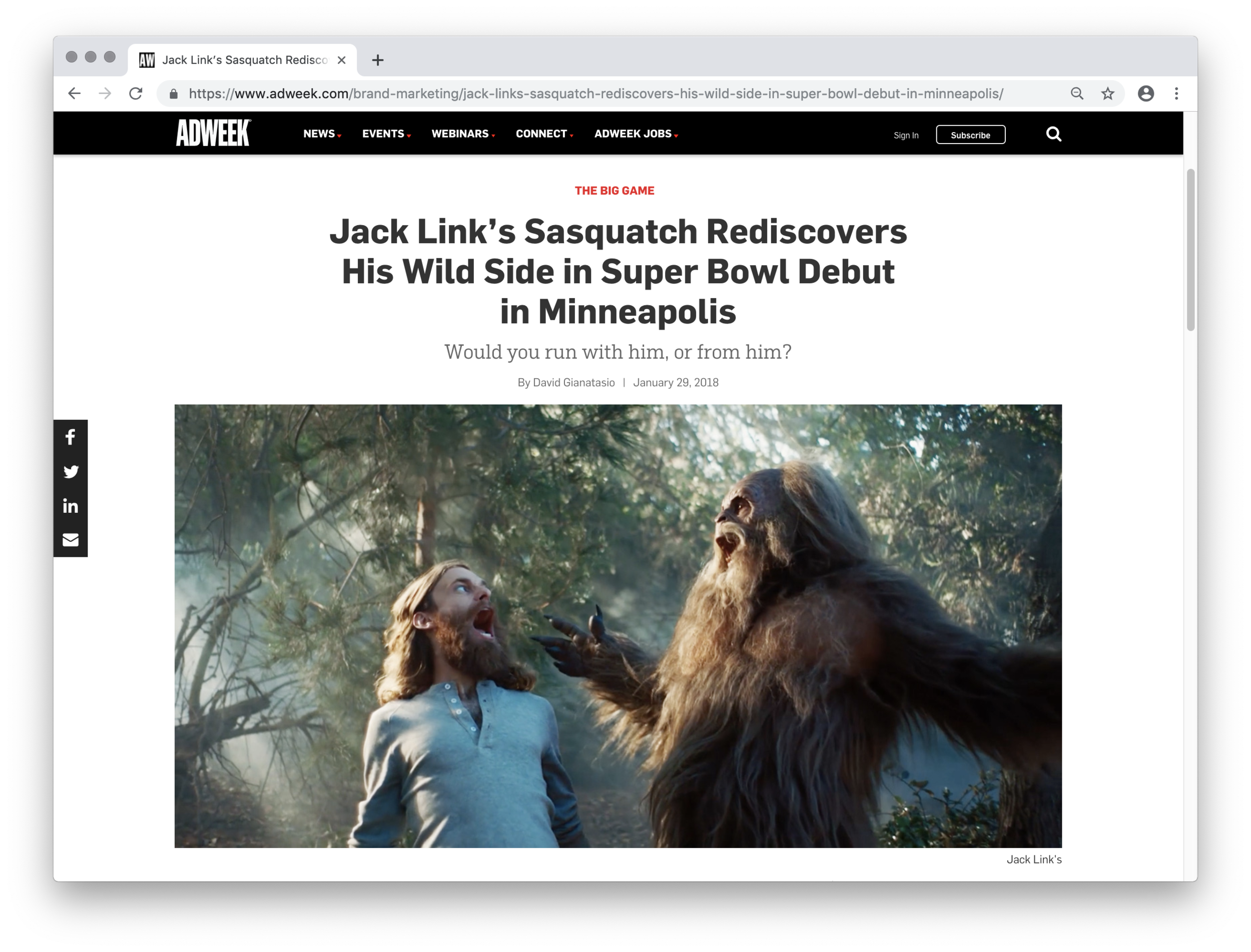
Task: Click the January 29, 2018 date
Action: [x=675, y=383]
